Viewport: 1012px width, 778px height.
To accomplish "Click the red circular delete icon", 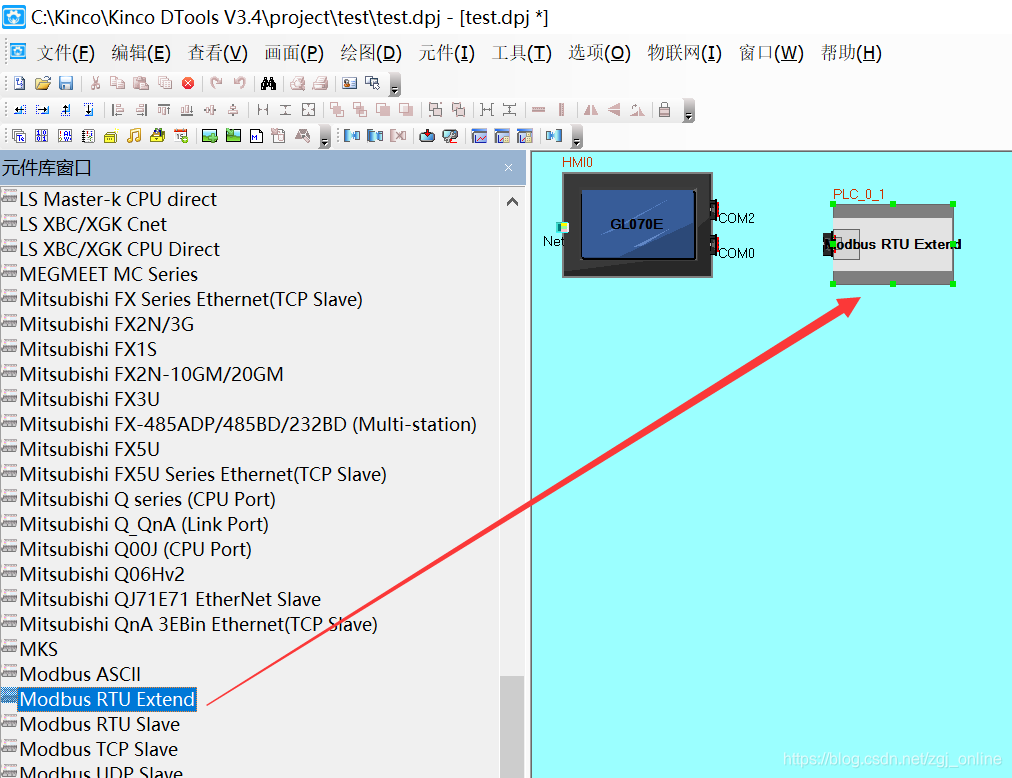I will tap(188, 83).
